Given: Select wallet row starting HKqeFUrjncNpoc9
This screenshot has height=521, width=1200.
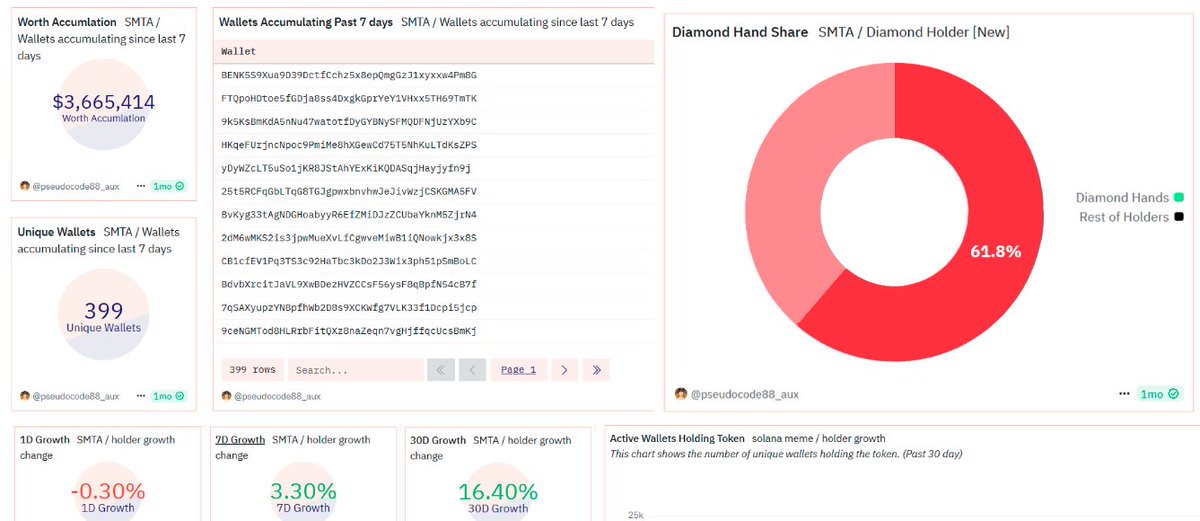Looking at the screenshot, I should click(433, 145).
